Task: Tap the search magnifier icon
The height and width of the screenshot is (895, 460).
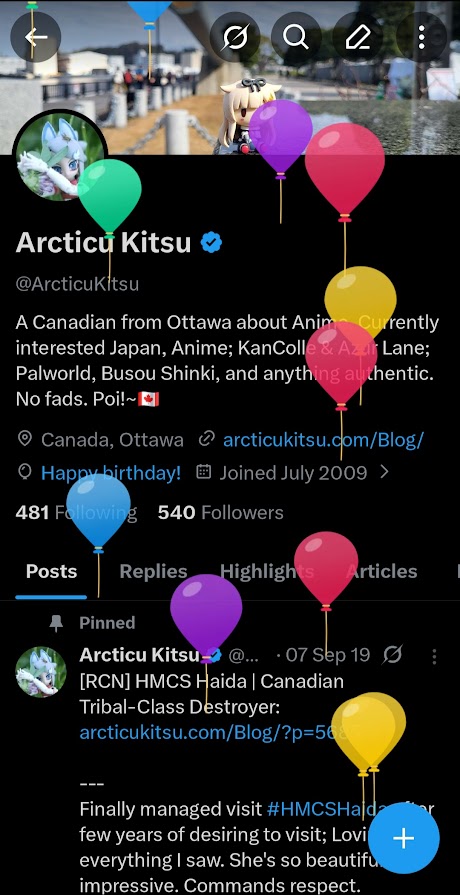Action: click(296, 38)
